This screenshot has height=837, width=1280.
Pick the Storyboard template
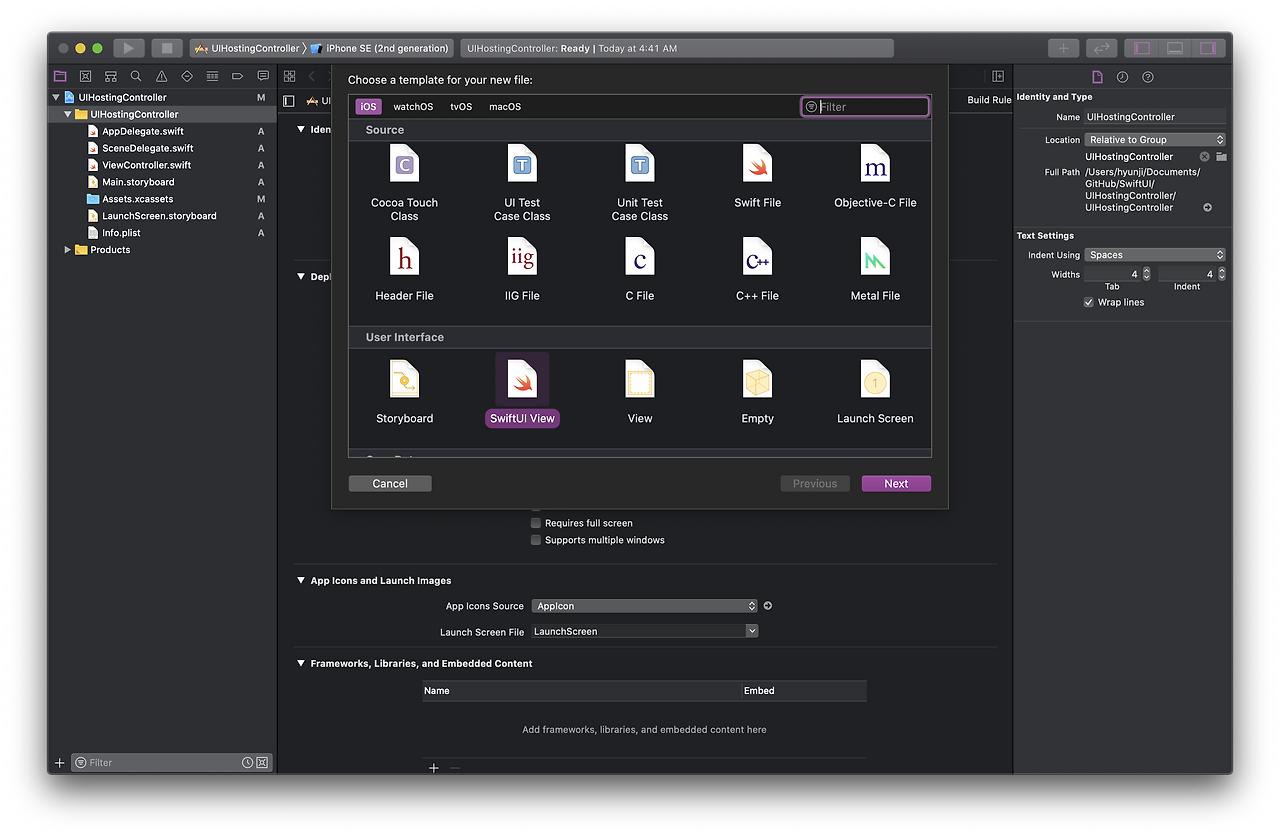404,392
